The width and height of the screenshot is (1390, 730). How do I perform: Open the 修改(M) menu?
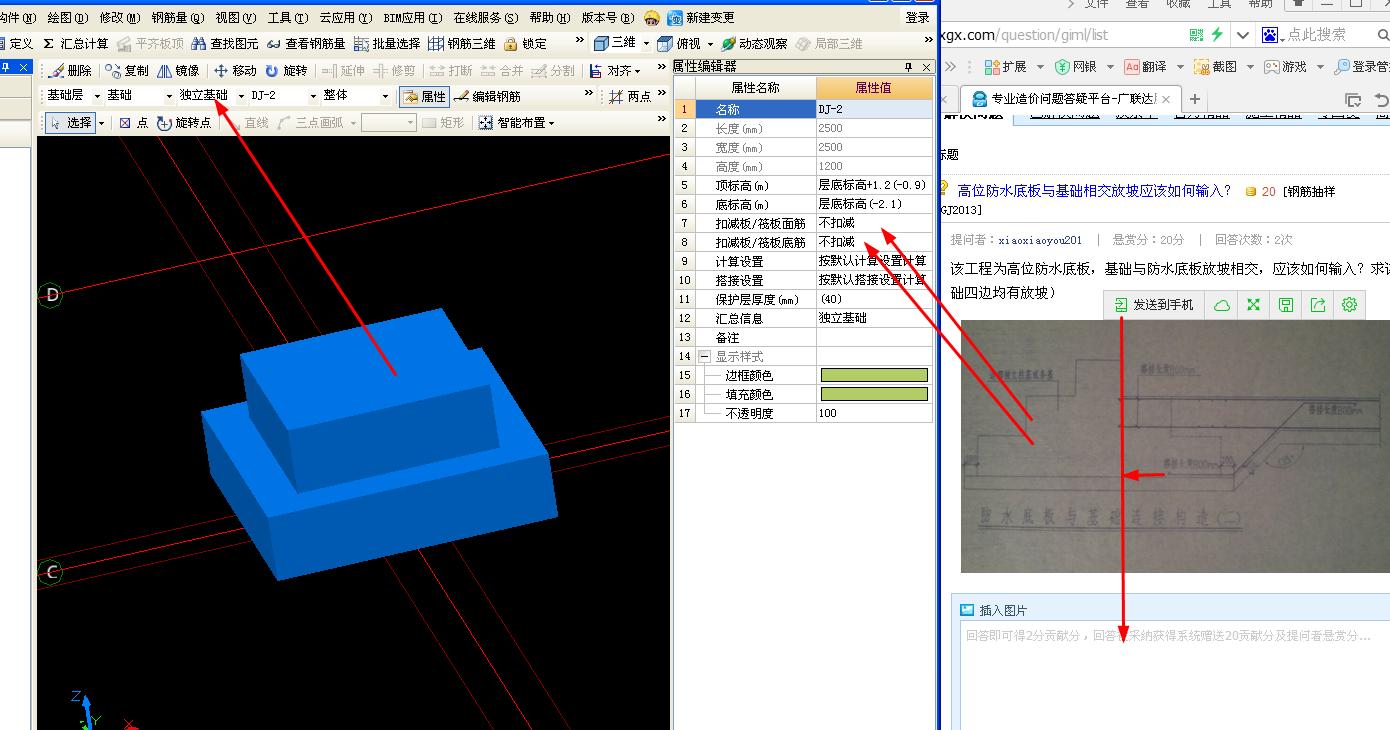click(x=119, y=18)
